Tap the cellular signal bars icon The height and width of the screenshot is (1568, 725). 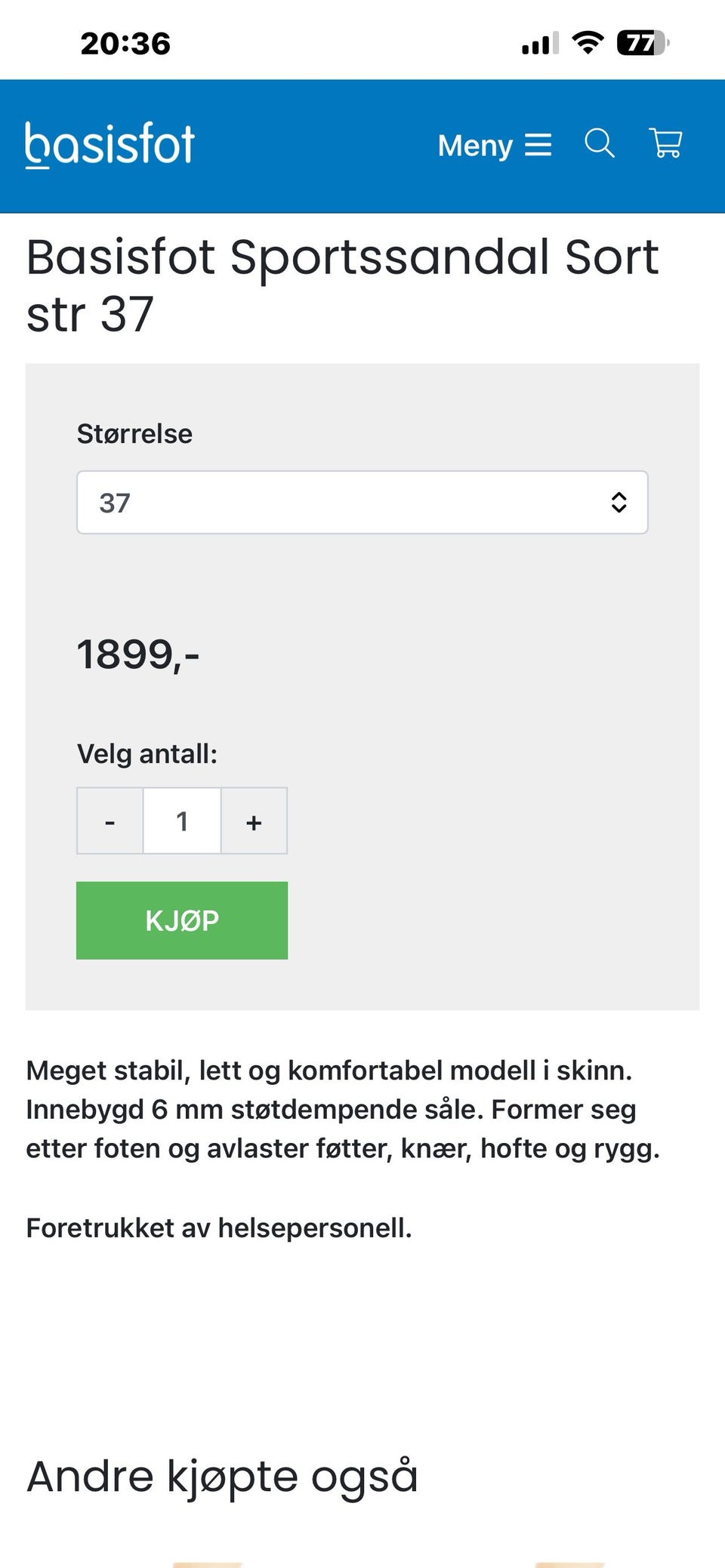[x=541, y=43]
